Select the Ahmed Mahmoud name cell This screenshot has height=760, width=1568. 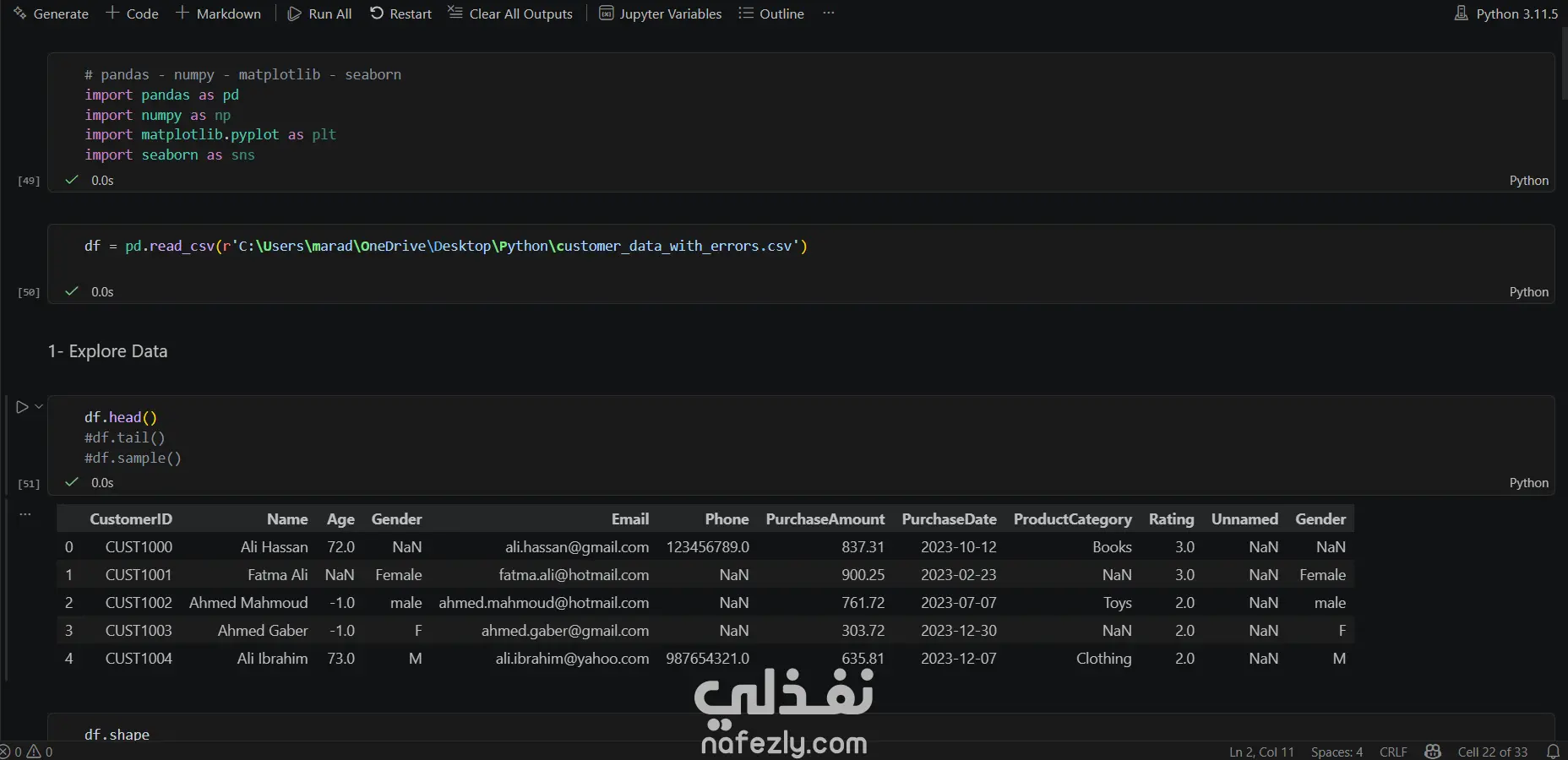tap(248, 603)
